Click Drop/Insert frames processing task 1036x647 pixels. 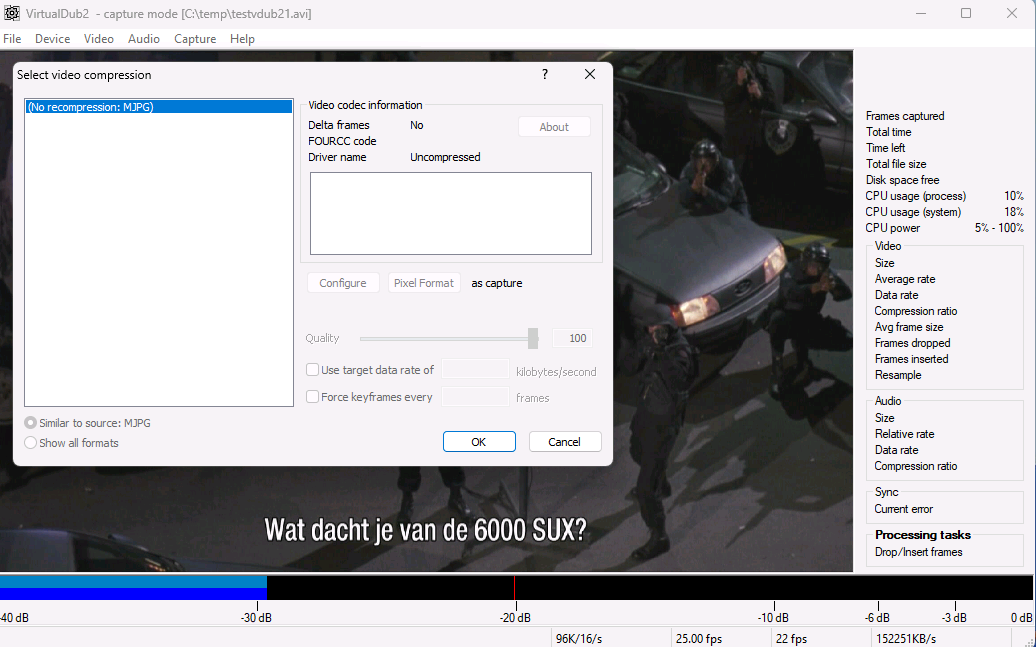click(x=919, y=552)
